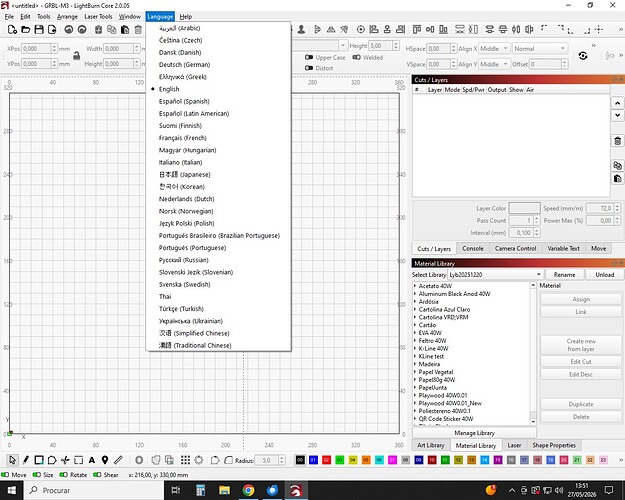Click the rotate refresh icon near Offset

pos(583,56)
